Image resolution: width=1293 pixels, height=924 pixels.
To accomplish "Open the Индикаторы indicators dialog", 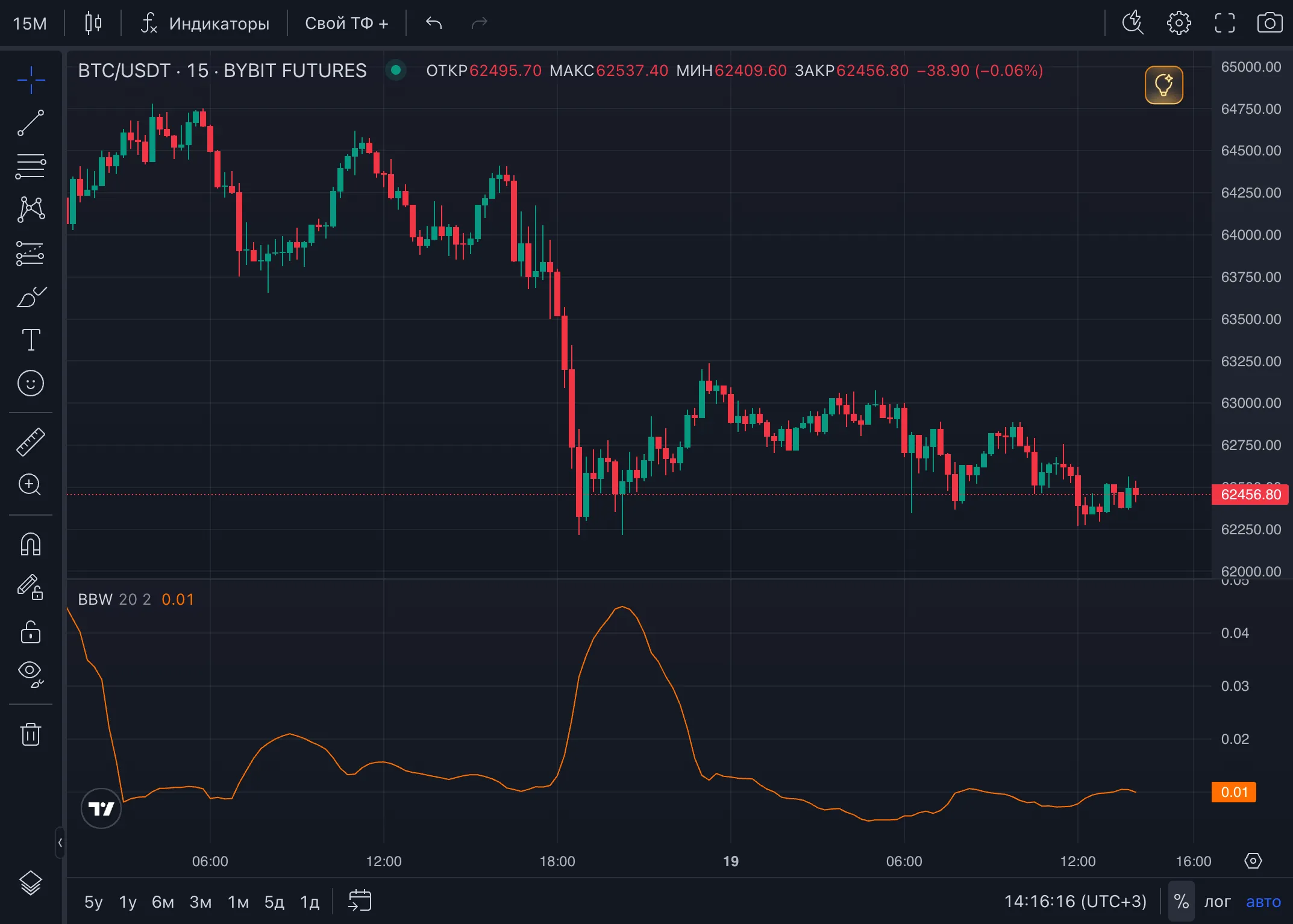I will (x=205, y=23).
